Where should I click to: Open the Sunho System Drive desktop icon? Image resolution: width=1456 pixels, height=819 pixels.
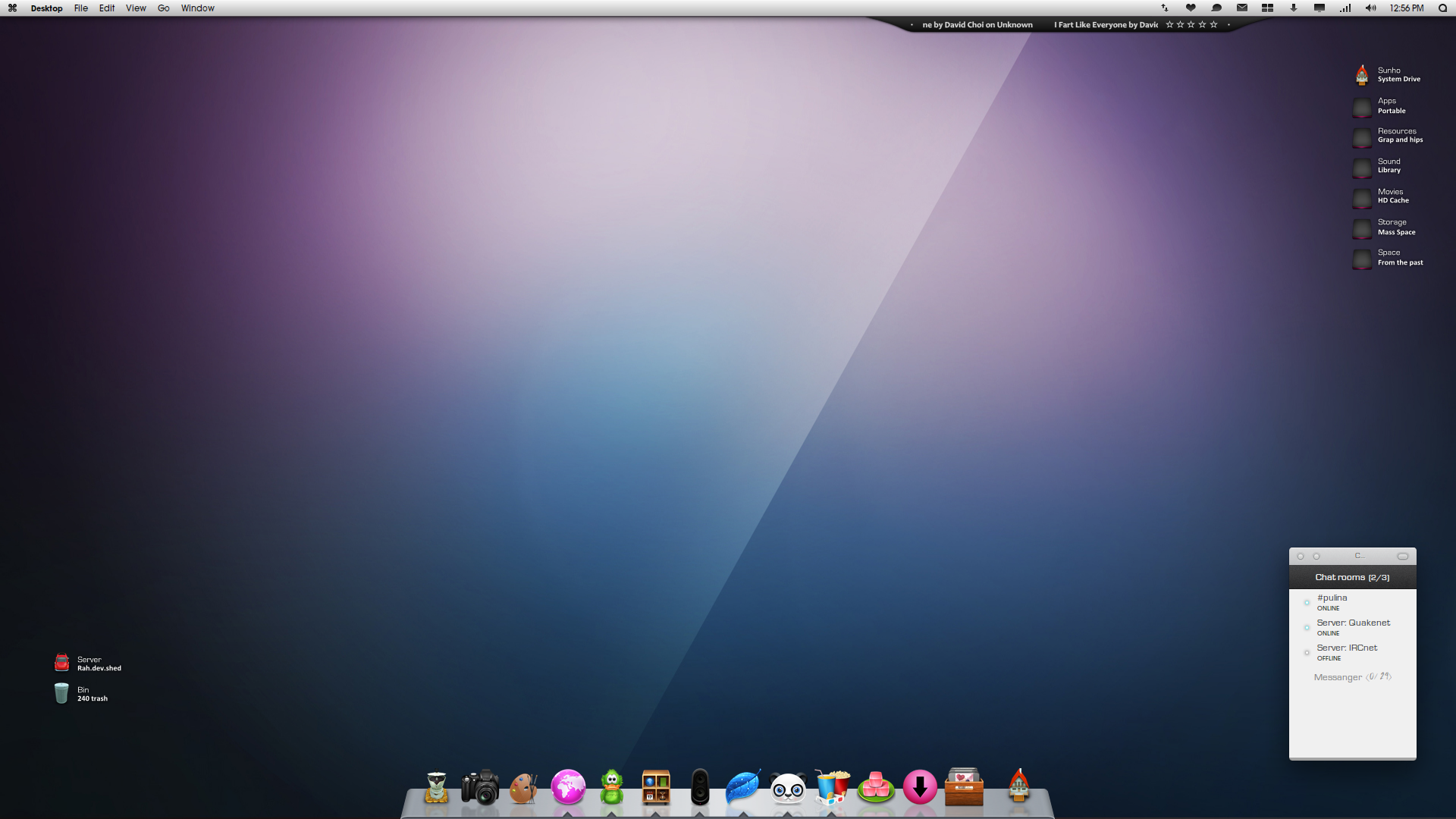[x=1362, y=74]
